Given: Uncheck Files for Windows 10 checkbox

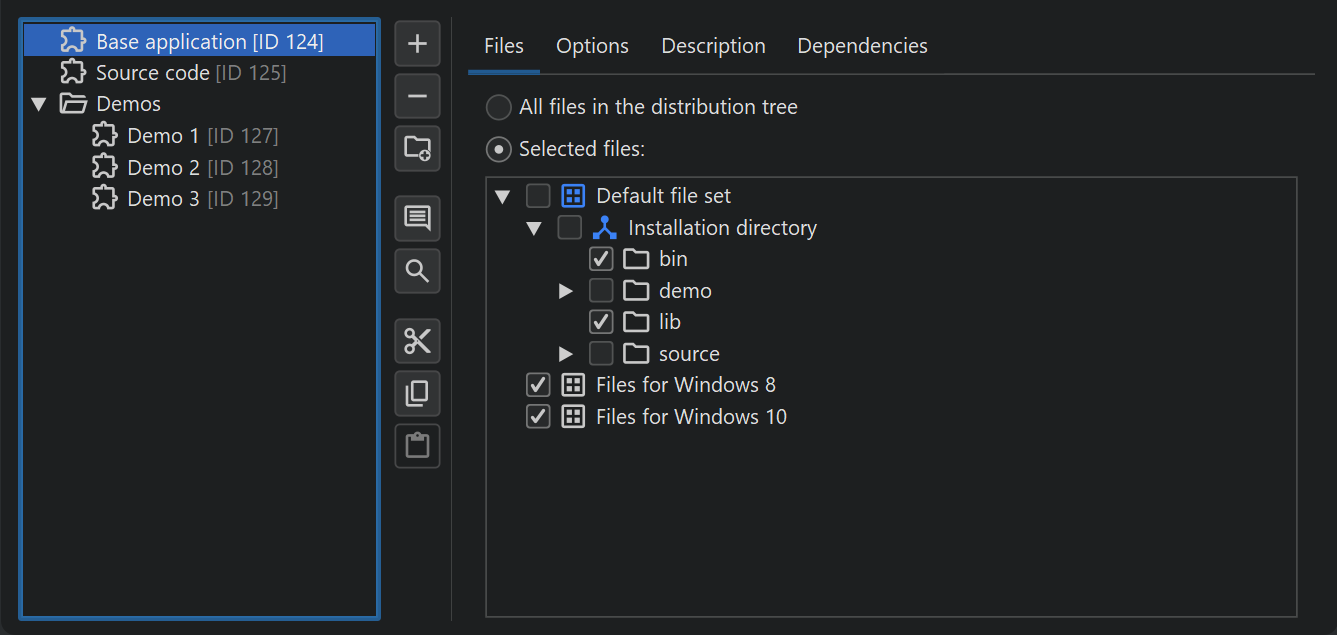Looking at the screenshot, I should [538, 417].
